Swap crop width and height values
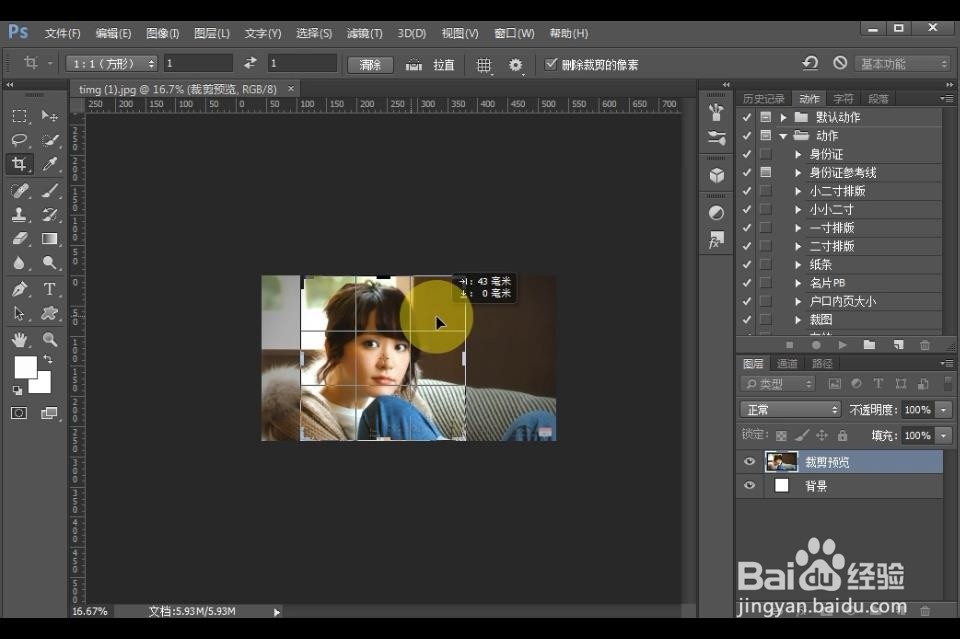This screenshot has width=960, height=639. (250, 63)
